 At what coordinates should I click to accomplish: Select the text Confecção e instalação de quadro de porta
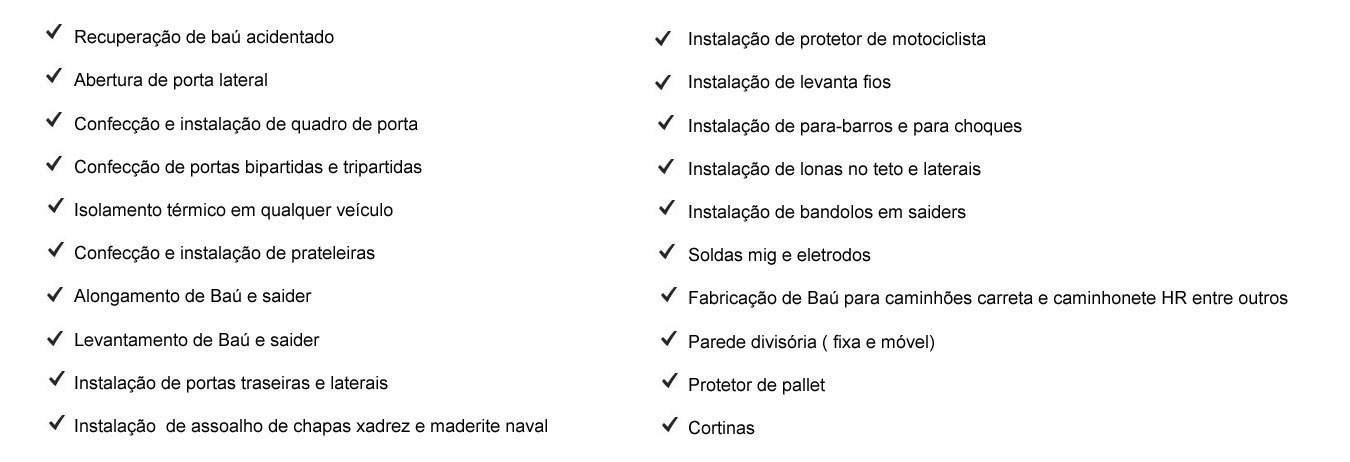point(246,124)
